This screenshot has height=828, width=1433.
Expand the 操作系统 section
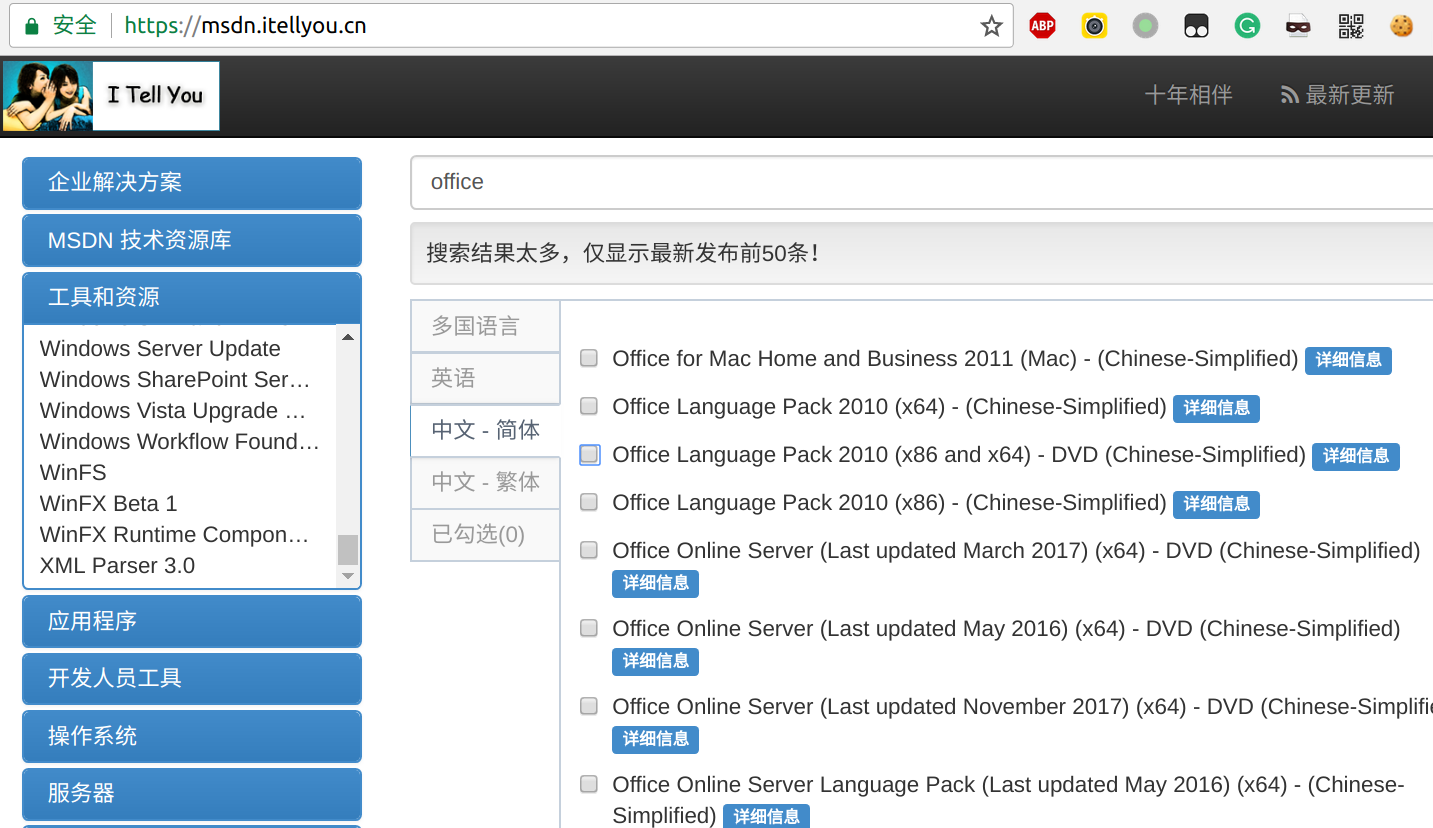point(192,736)
